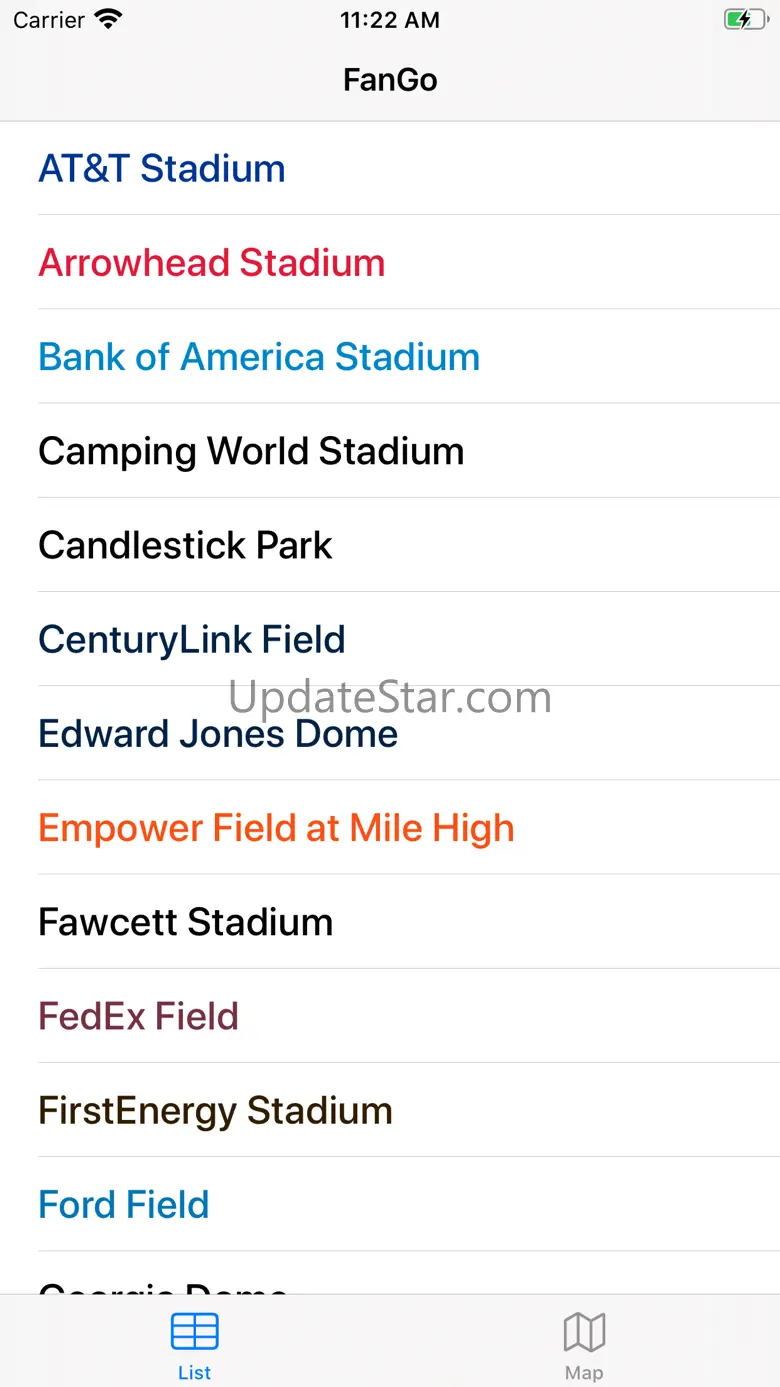
Task: Select Candlestick Park entry
Action: pyautogui.click(x=390, y=544)
